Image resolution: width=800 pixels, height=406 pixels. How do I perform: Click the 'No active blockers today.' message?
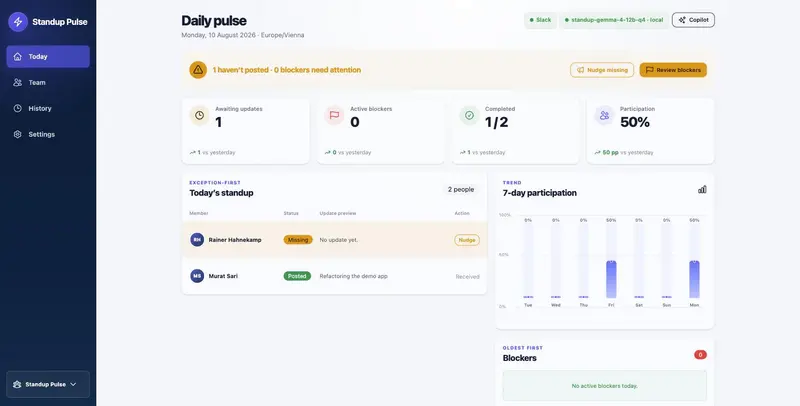[605, 386]
